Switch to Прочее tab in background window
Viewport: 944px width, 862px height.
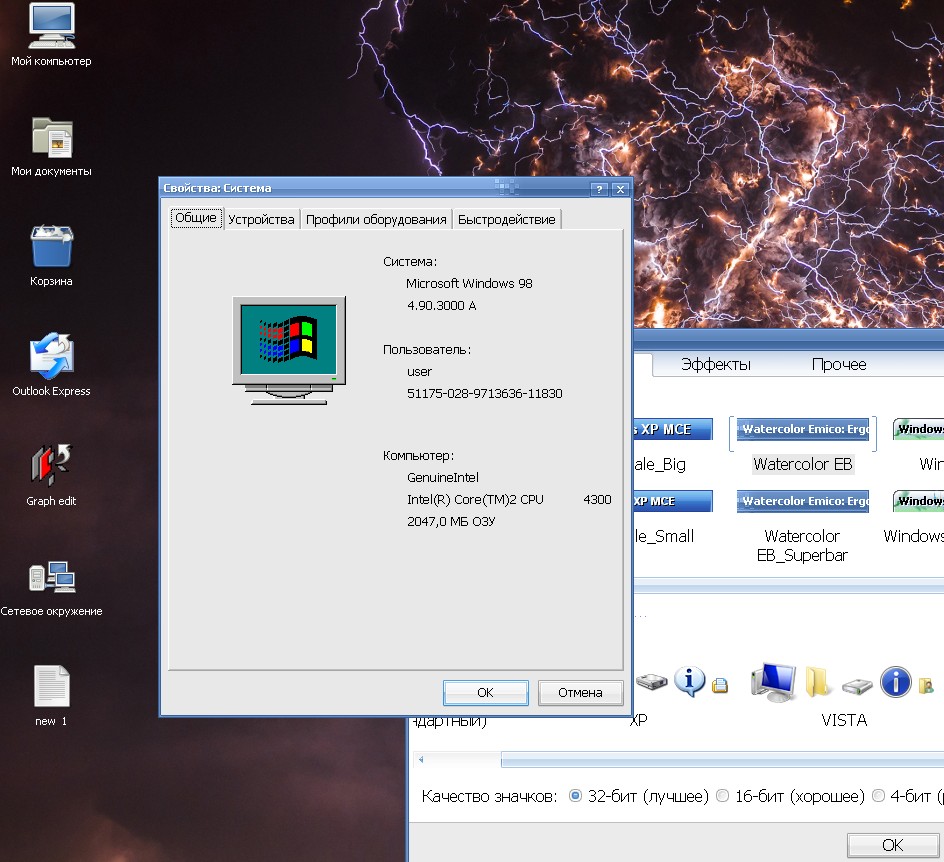click(839, 364)
